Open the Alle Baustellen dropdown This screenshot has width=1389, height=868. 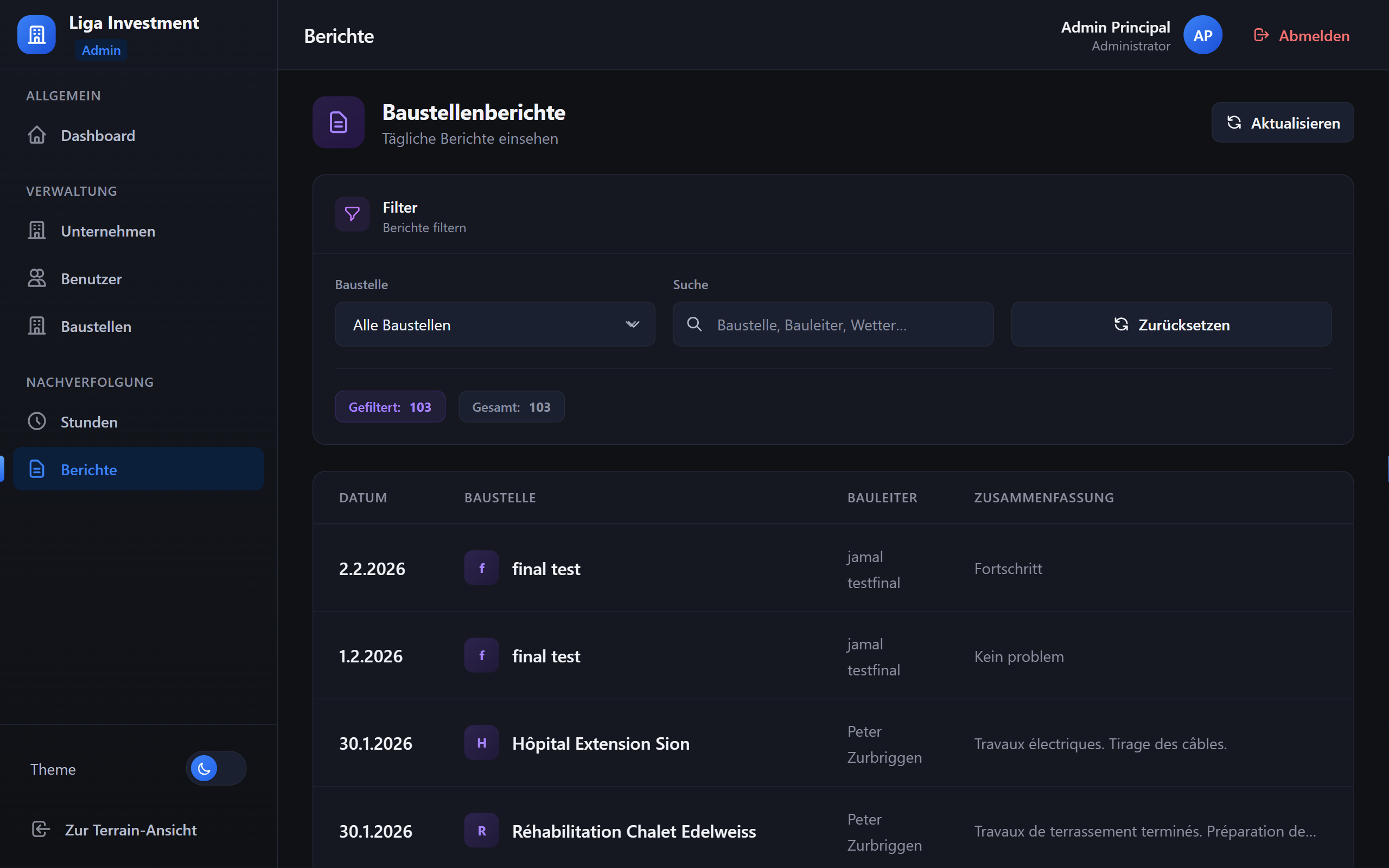coord(494,324)
